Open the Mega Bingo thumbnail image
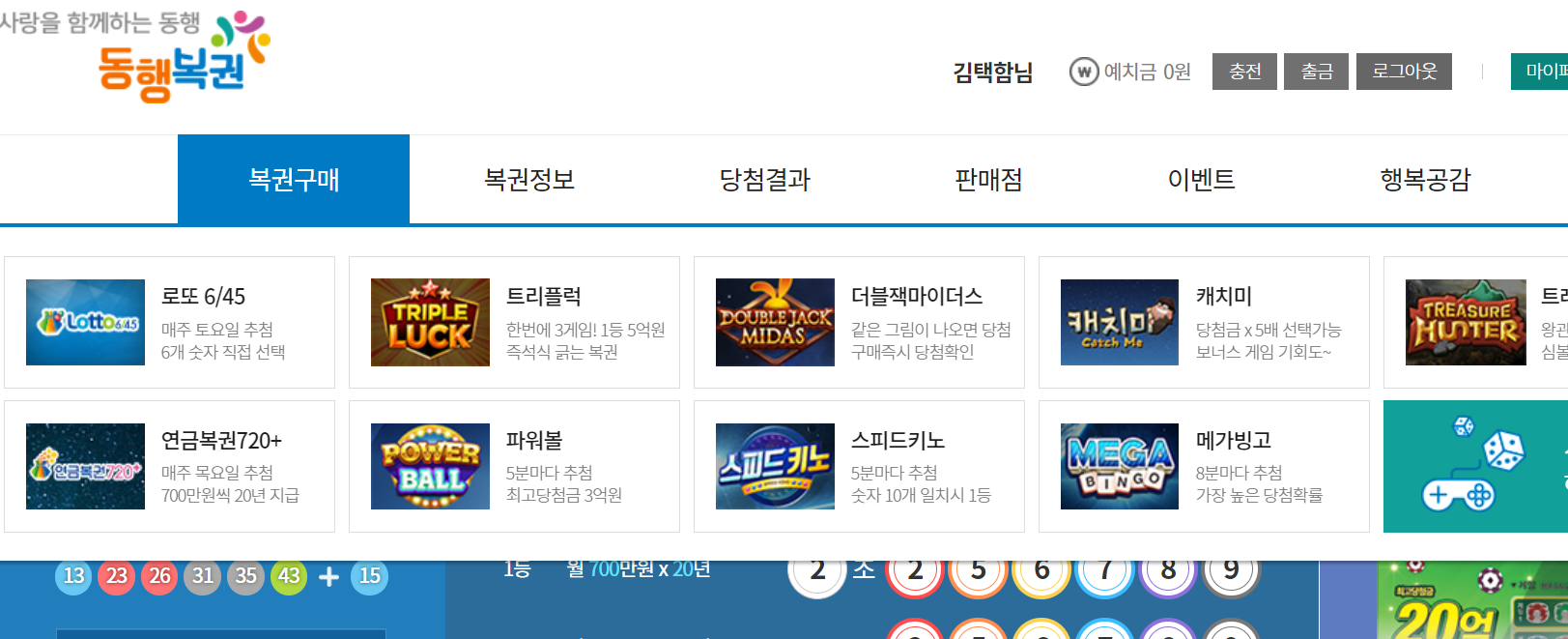Viewport: 1568px width, 639px height. coord(1120,466)
